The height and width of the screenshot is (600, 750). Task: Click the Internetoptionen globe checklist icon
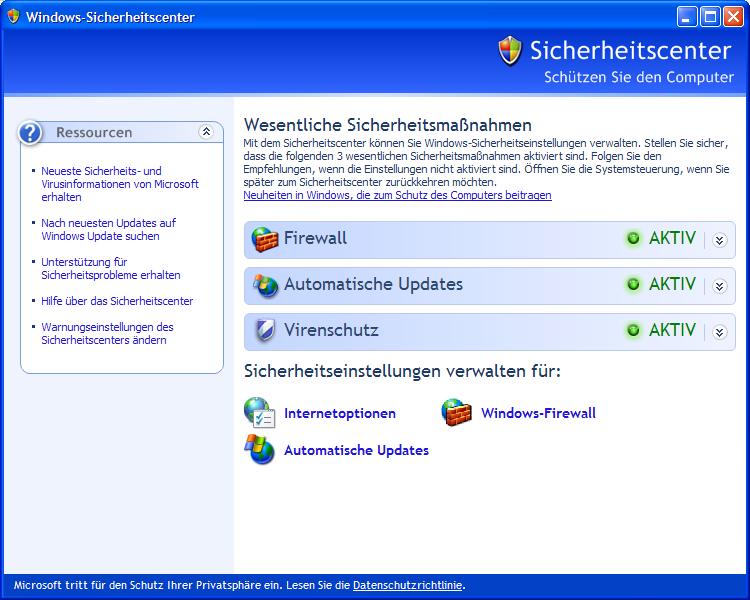pyautogui.click(x=259, y=412)
